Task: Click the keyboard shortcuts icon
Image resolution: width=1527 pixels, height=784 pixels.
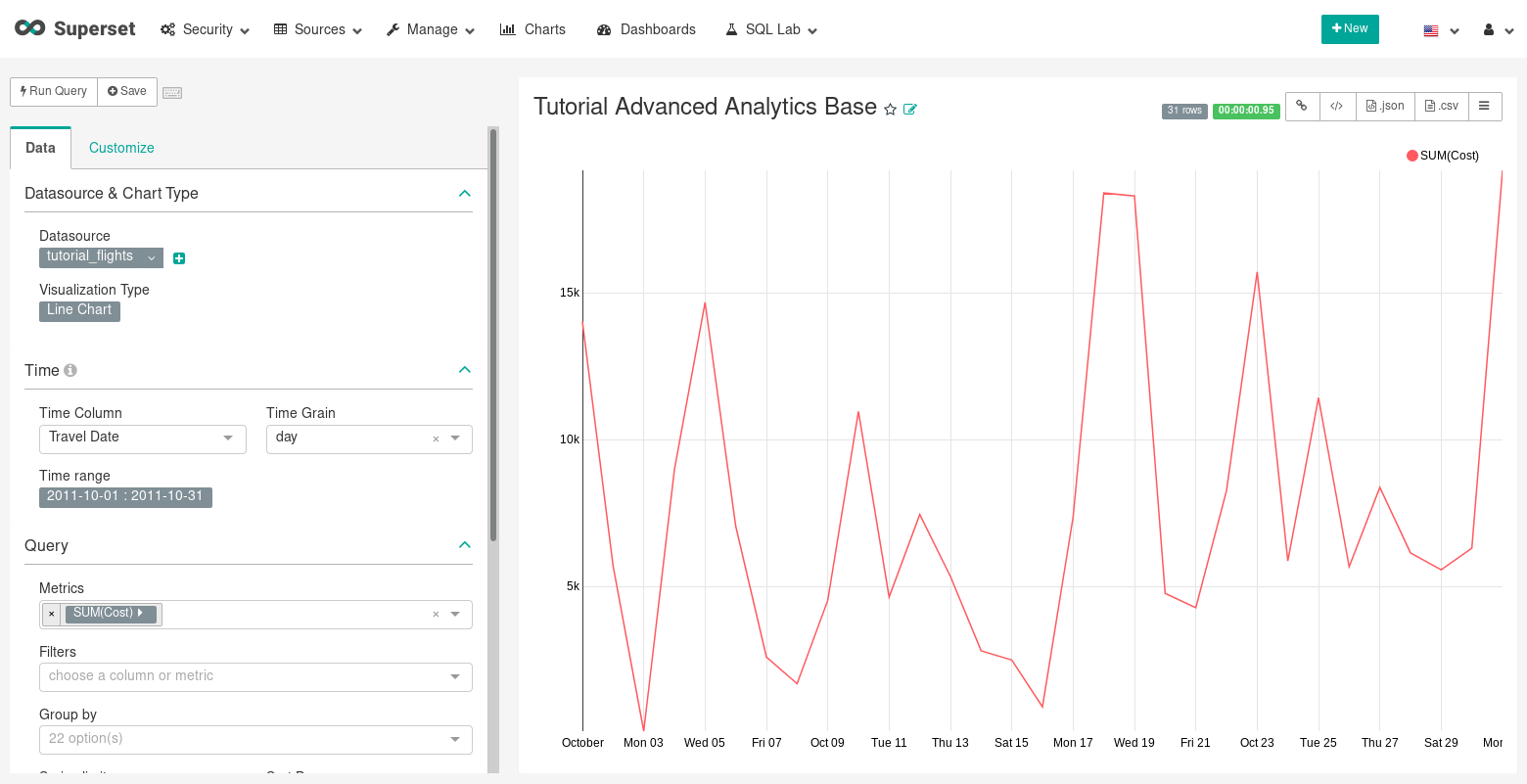Action: tap(172, 92)
